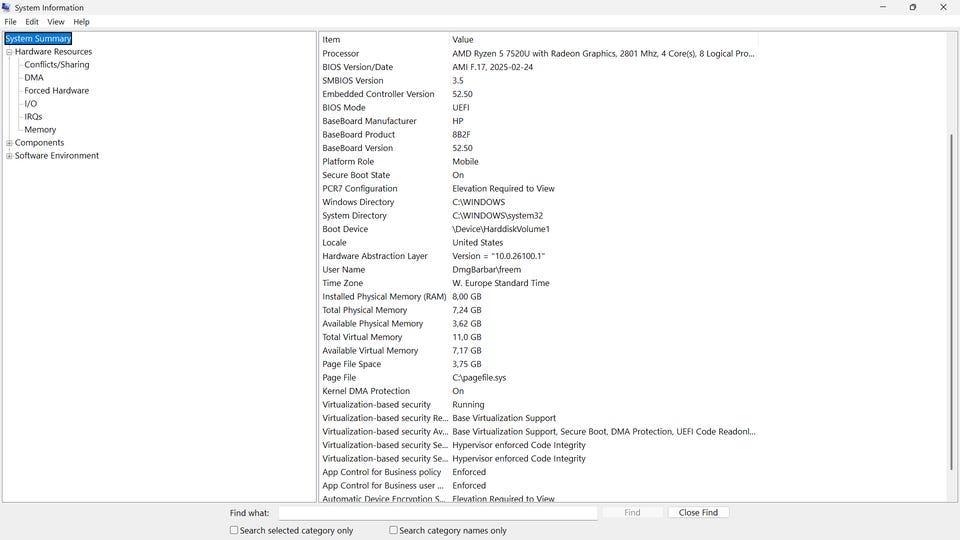The height and width of the screenshot is (540, 960).
Task: Minimize the System Information window
Action: click(x=883, y=7)
